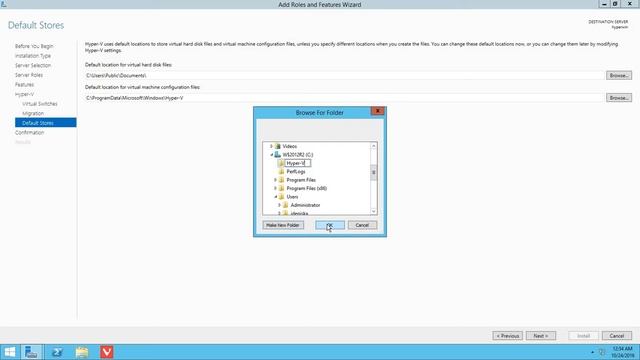Click the Administrator folder icon
The height and width of the screenshot is (360, 640).
[285, 205]
